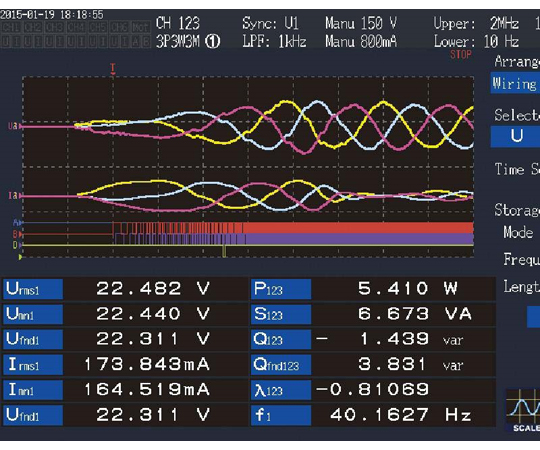Click the logic channel A marker
The image size is (540, 450).
17,223
